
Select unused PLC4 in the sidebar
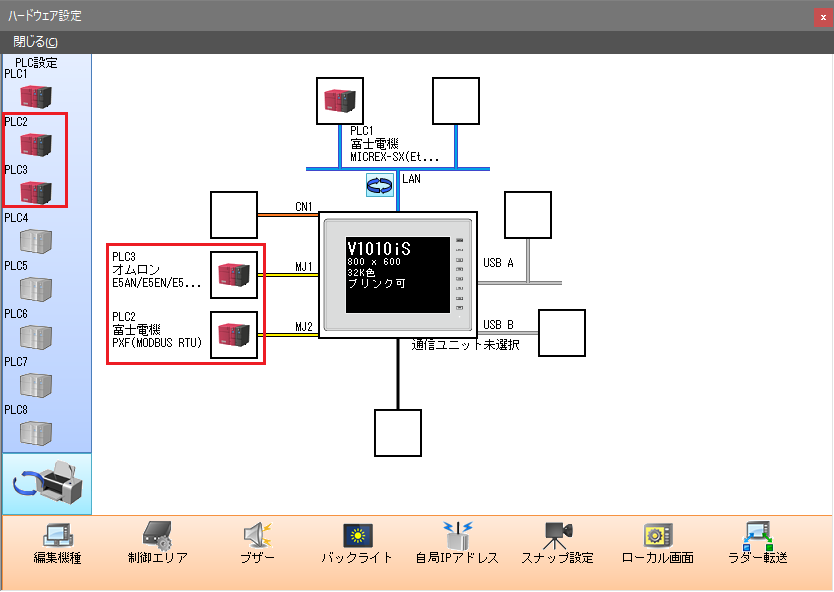coord(35,241)
